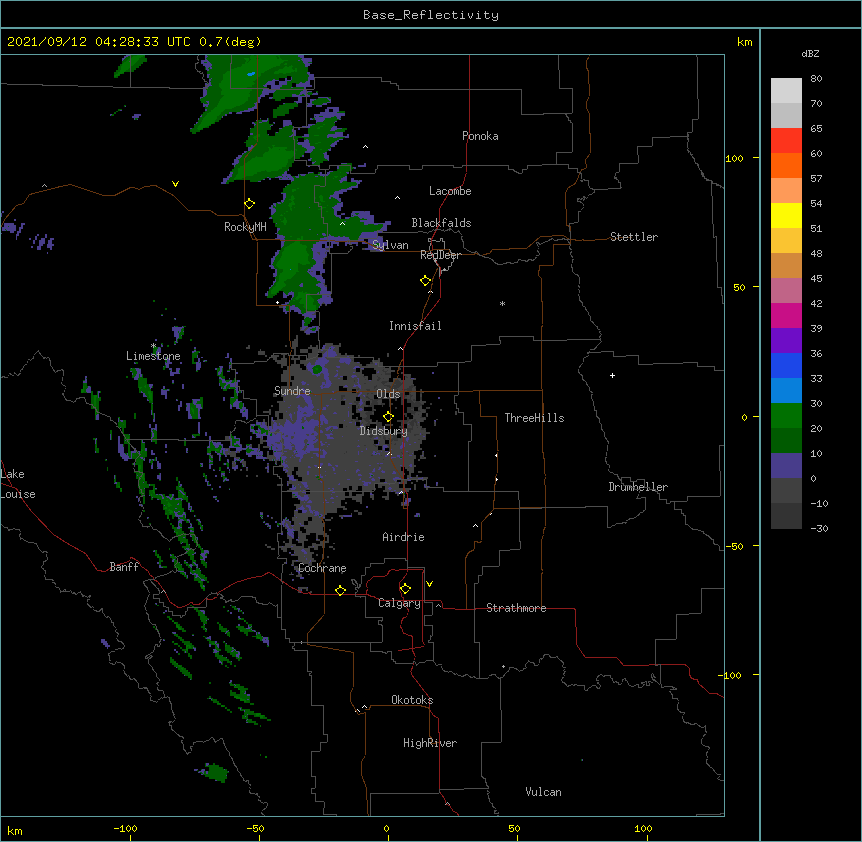Viewport: 862px width, 842px height.
Task: Select the bright green 20-30 dBZ swatch
Action: click(786, 416)
